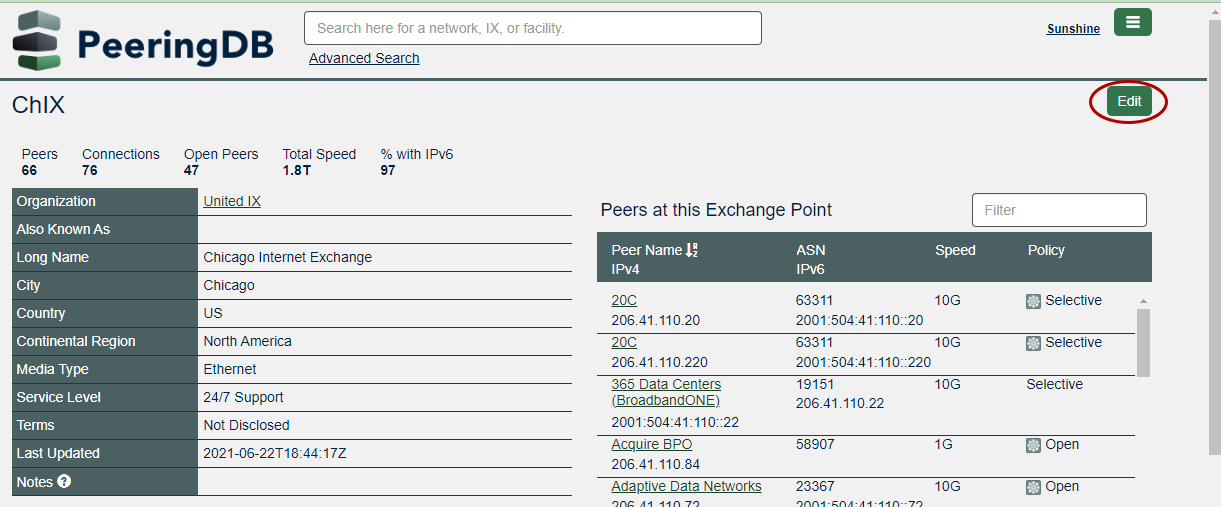Click the peers list scroll-up arrow
1221x507 pixels.
pyautogui.click(x=1143, y=301)
